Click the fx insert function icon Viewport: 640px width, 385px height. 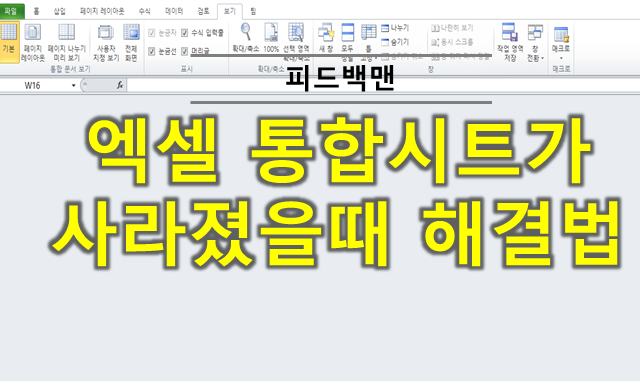pyautogui.click(x=120, y=85)
